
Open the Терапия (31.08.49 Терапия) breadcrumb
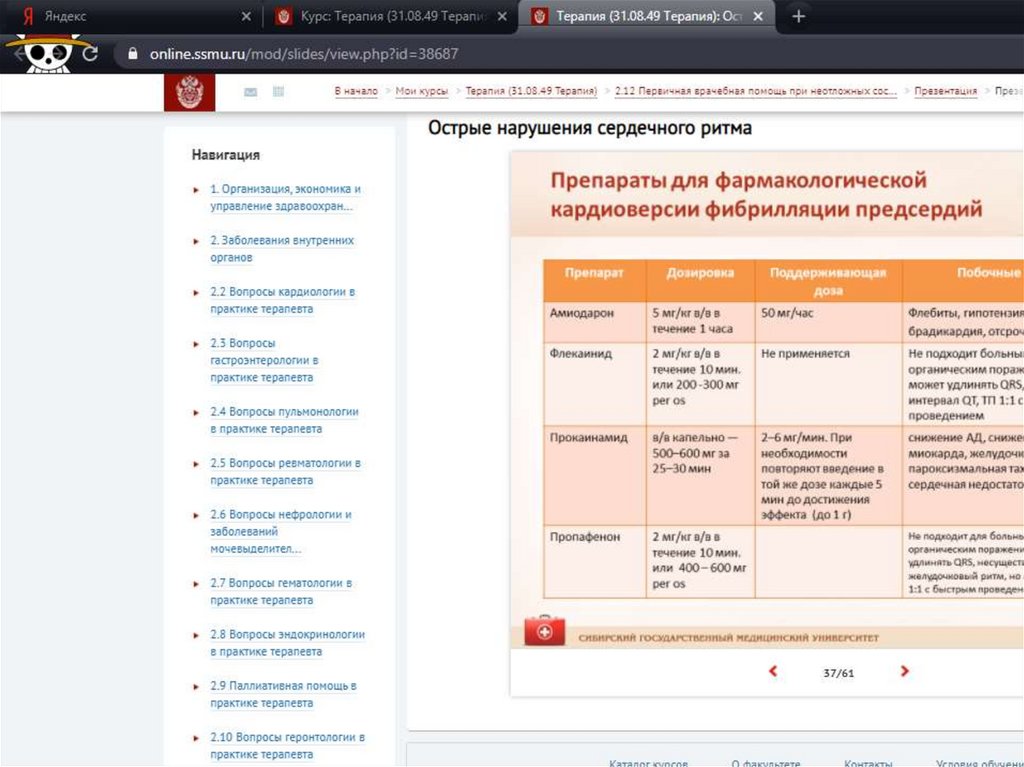tap(531, 91)
